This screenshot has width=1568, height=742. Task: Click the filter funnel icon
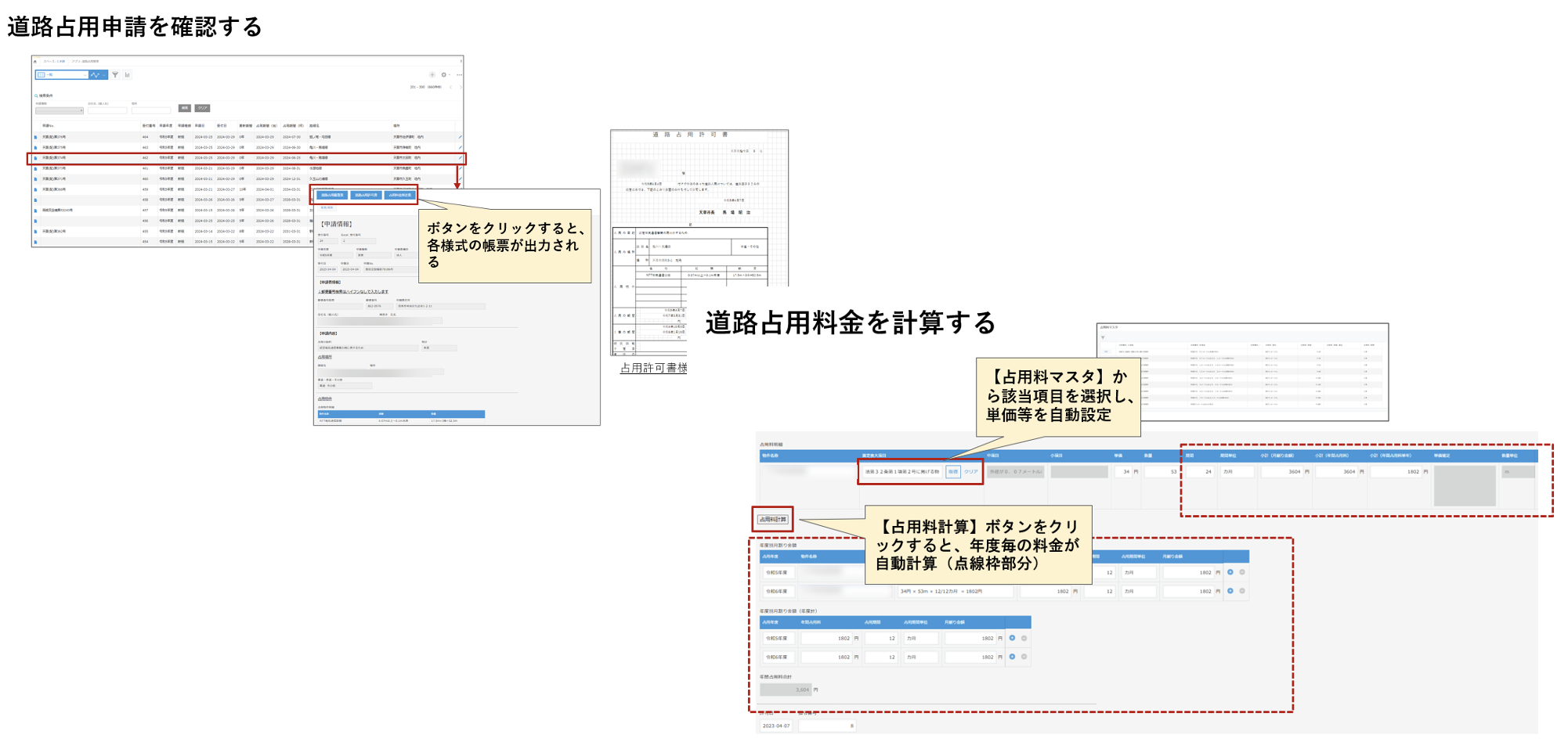[x=115, y=75]
